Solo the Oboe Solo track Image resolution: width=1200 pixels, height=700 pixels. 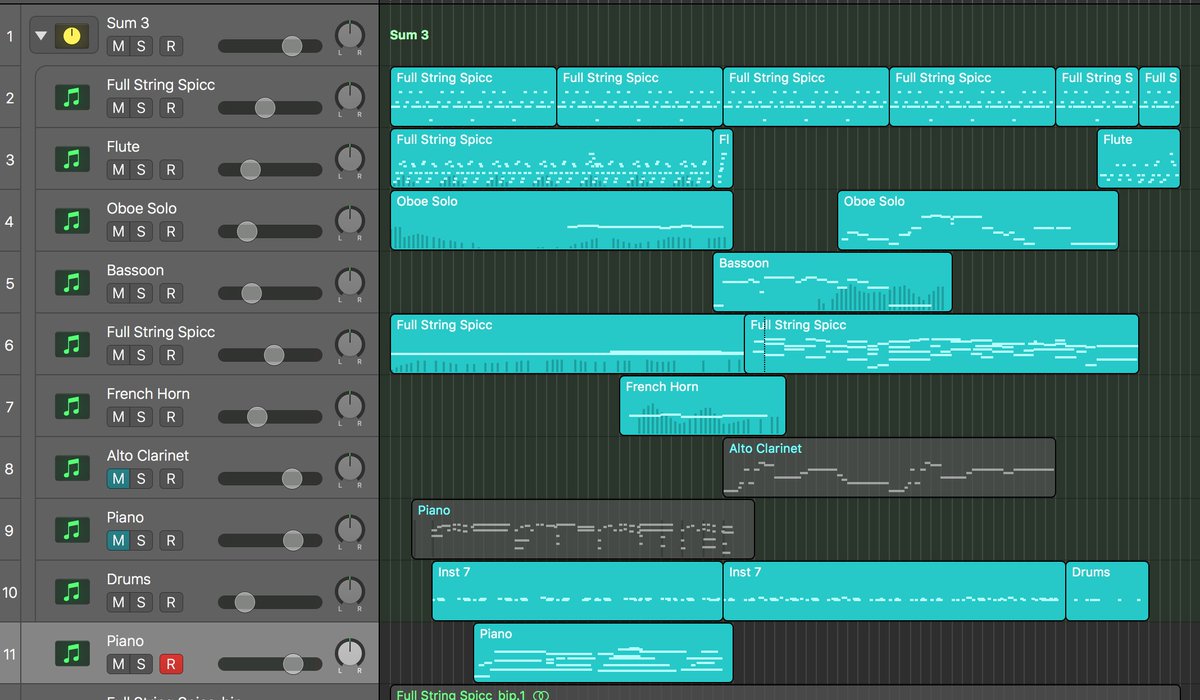(x=141, y=232)
